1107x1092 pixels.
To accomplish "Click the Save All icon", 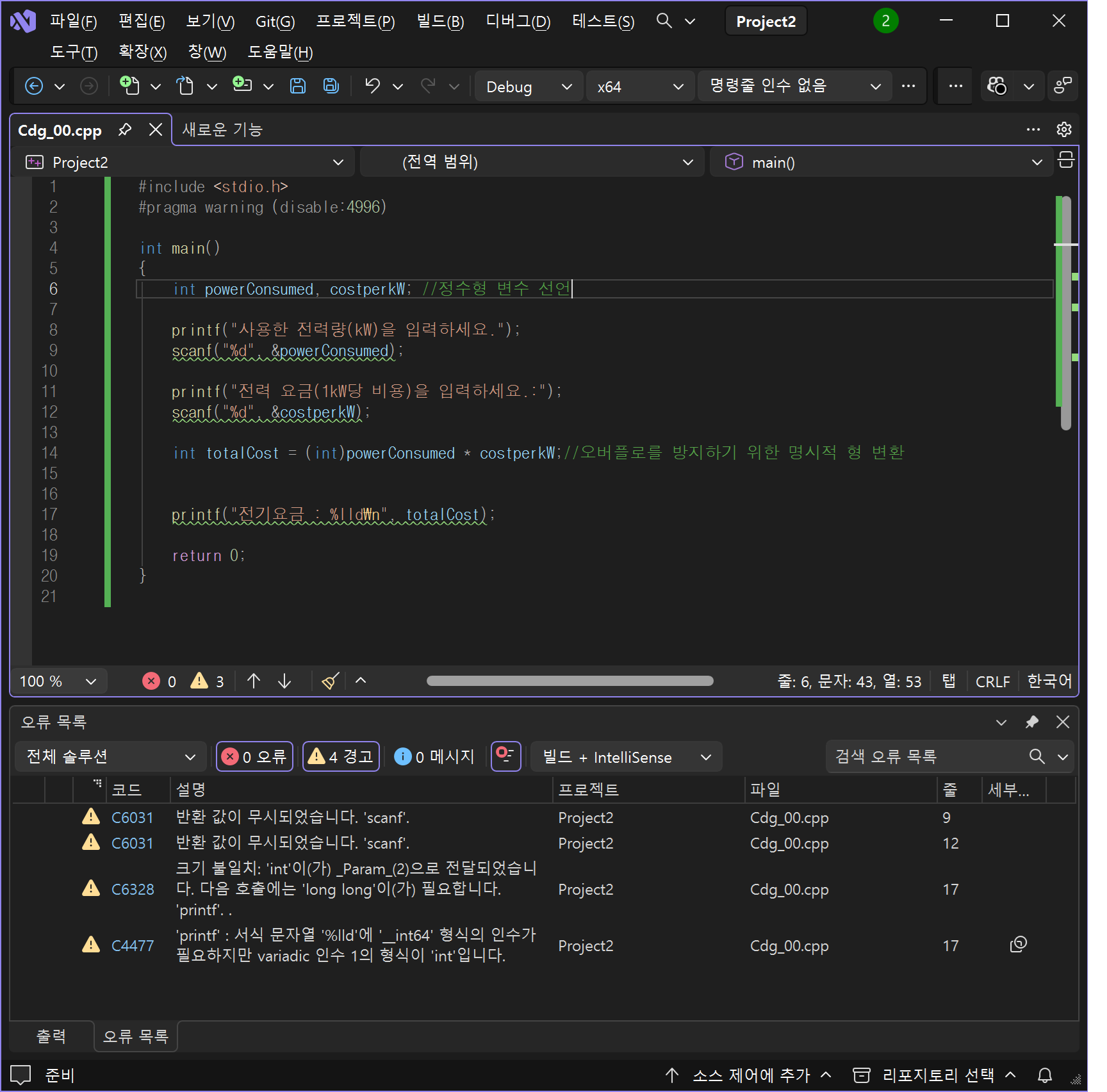I will pos(331,86).
